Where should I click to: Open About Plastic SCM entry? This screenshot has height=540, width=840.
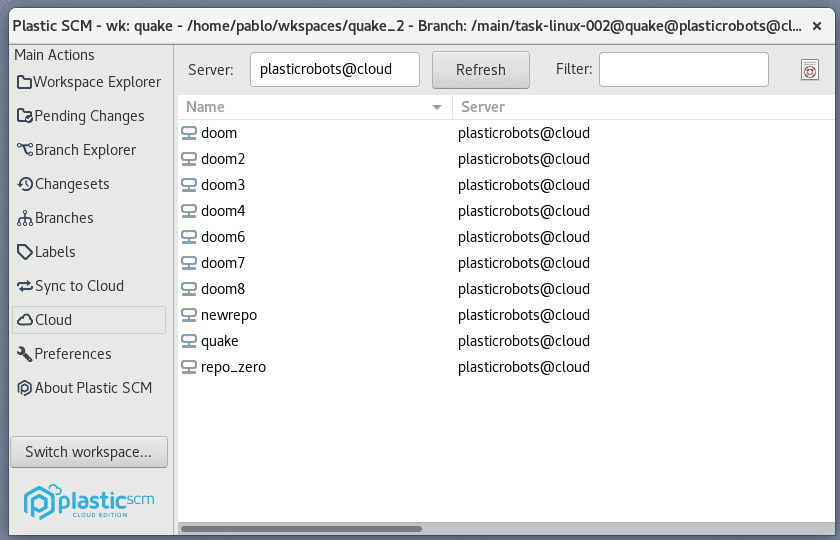[89, 388]
